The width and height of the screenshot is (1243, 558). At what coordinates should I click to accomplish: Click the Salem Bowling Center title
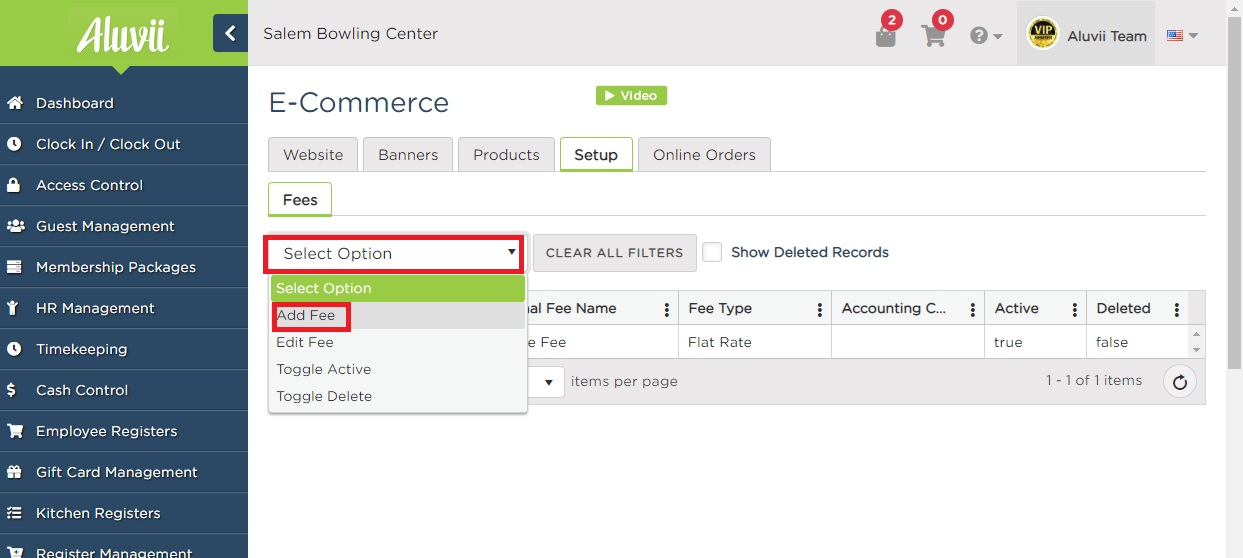pos(350,34)
